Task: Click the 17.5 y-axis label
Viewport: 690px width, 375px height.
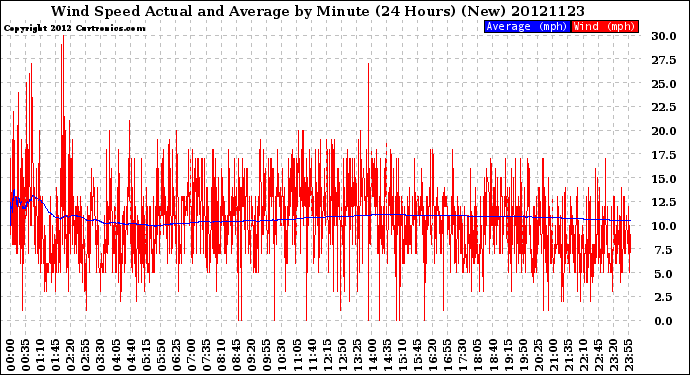Action: click(664, 155)
